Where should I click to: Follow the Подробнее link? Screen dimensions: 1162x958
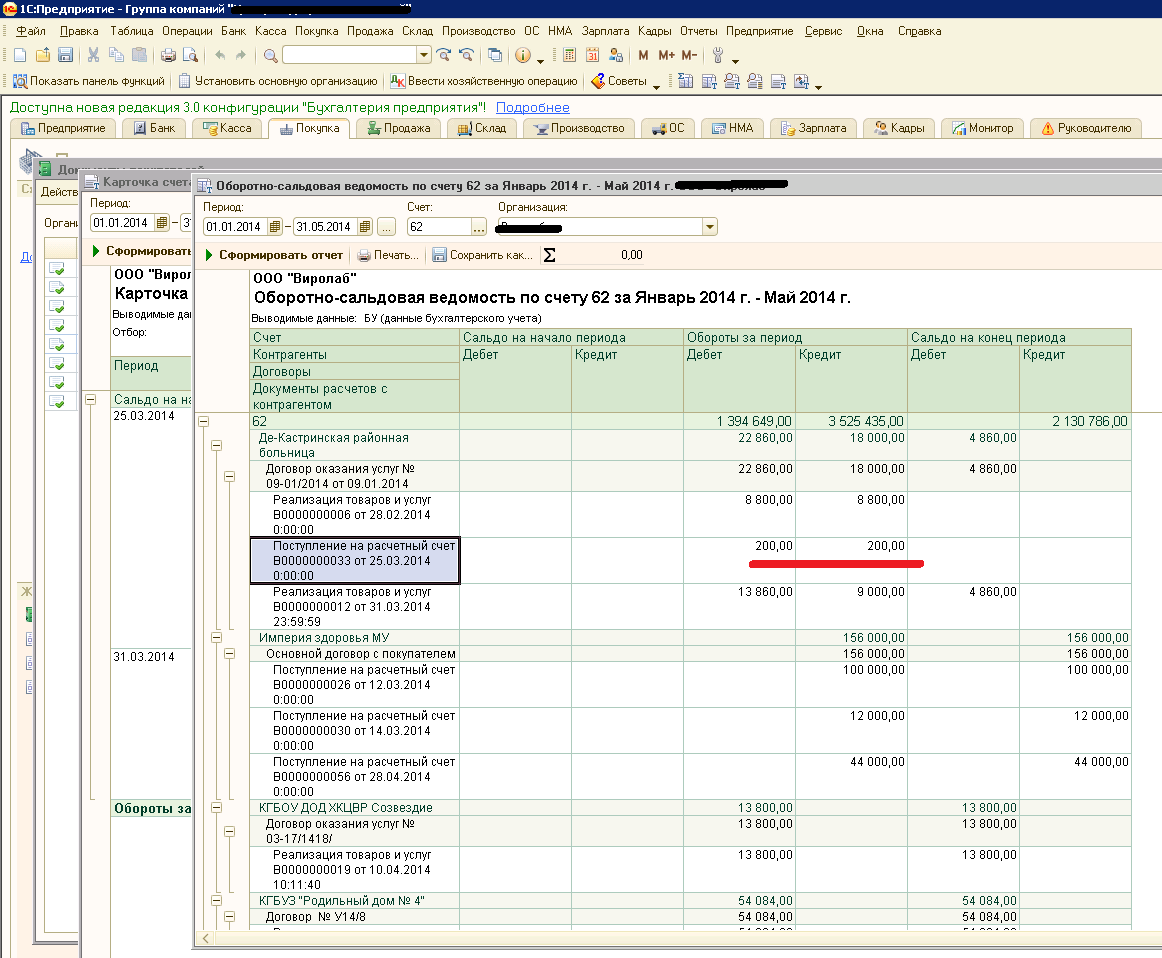point(532,107)
